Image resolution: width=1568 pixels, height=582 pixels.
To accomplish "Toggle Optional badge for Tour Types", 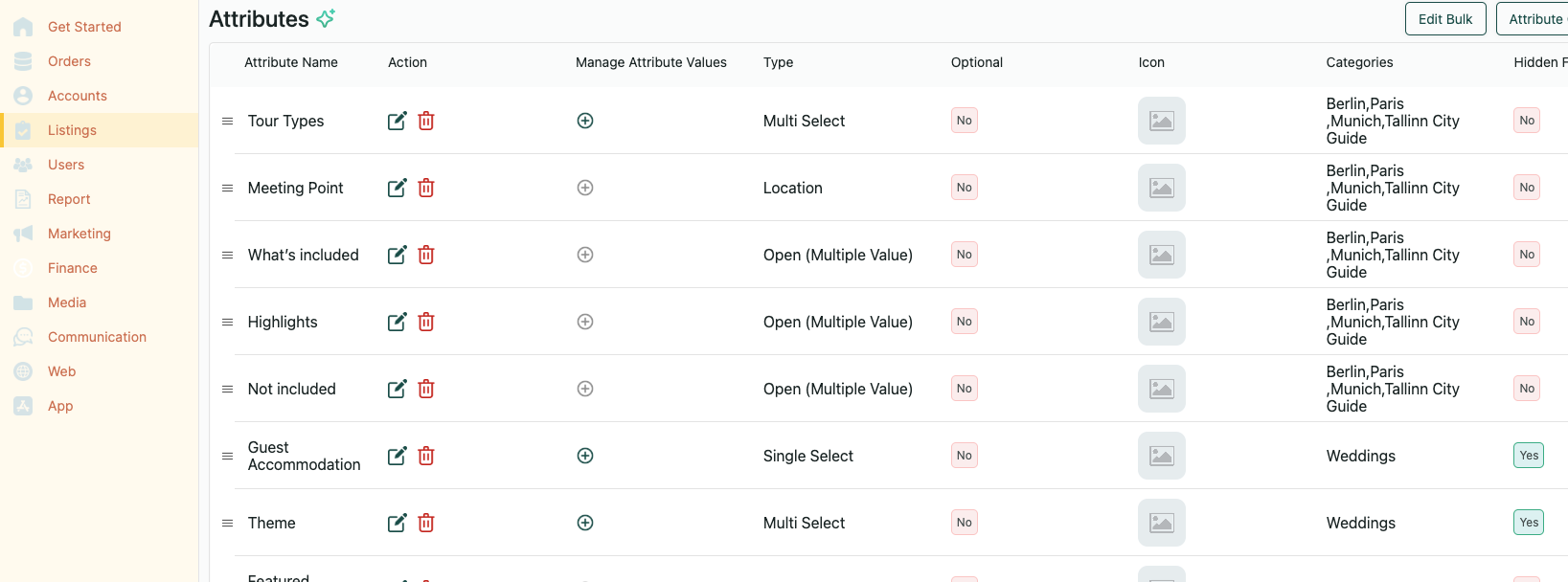I will pyautogui.click(x=964, y=121).
